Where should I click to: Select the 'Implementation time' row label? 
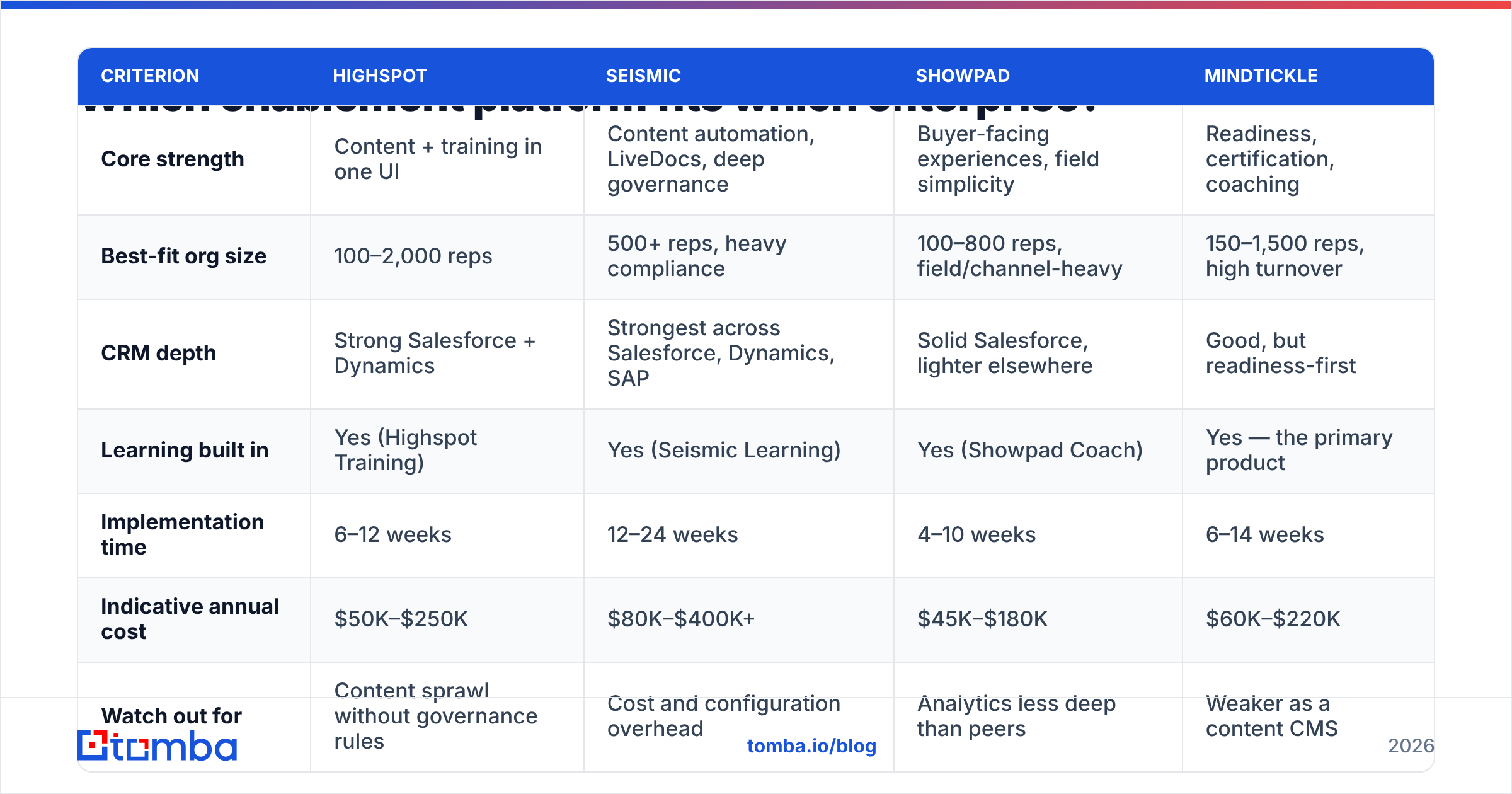[x=182, y=534]
